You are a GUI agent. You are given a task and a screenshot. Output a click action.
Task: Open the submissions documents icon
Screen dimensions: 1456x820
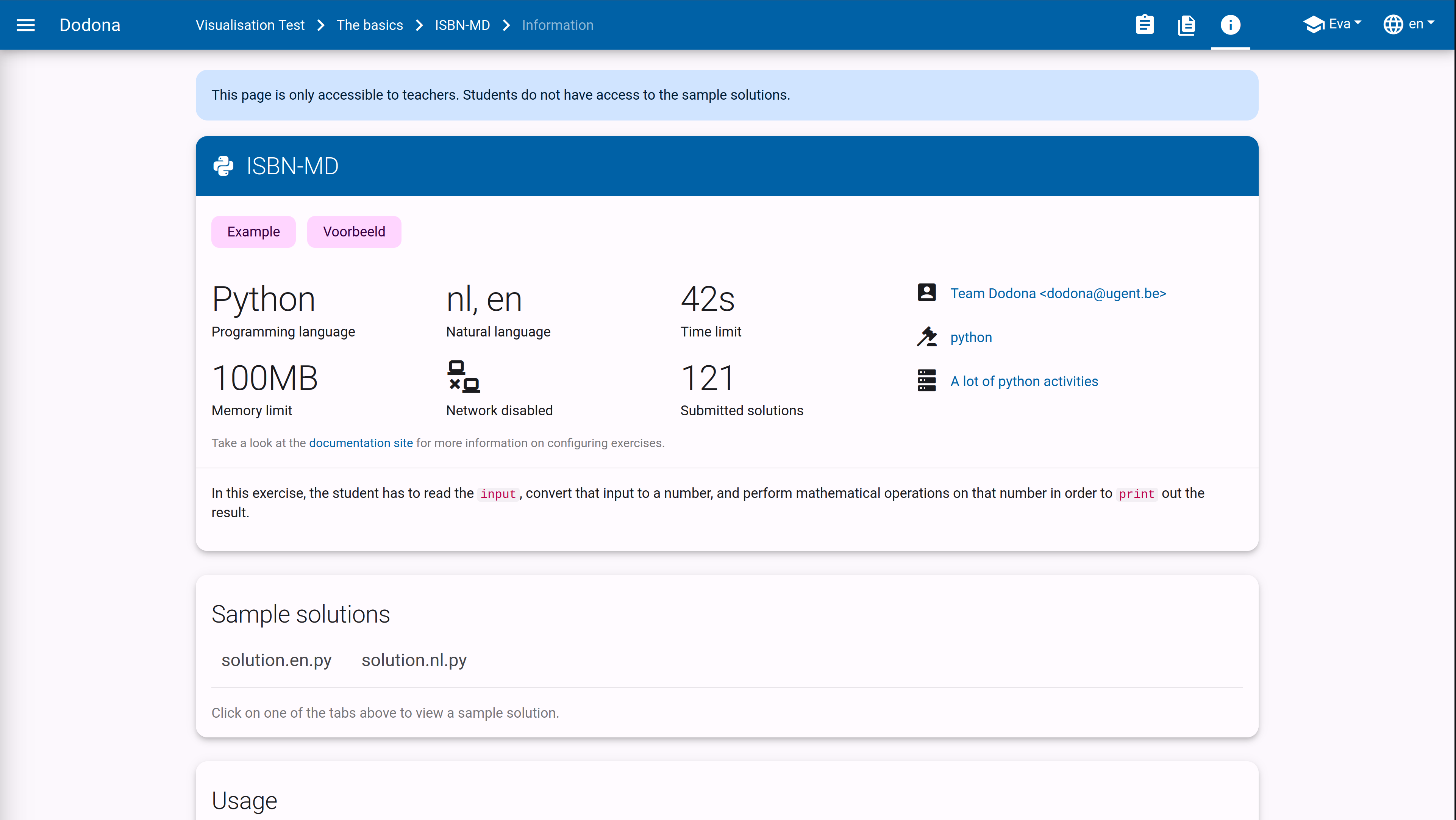pos(1186,25)
